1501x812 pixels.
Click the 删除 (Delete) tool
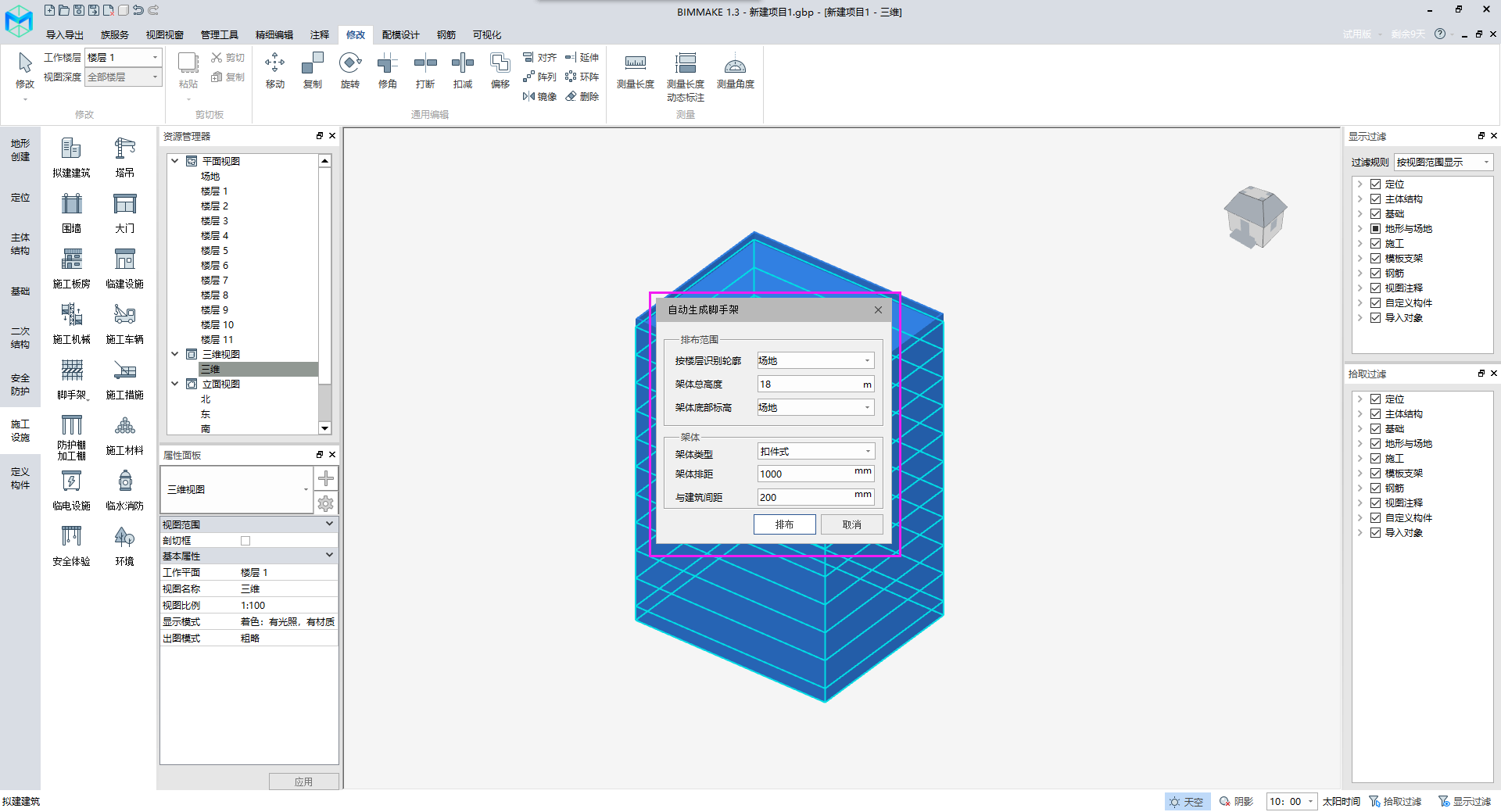pos(582,96)
